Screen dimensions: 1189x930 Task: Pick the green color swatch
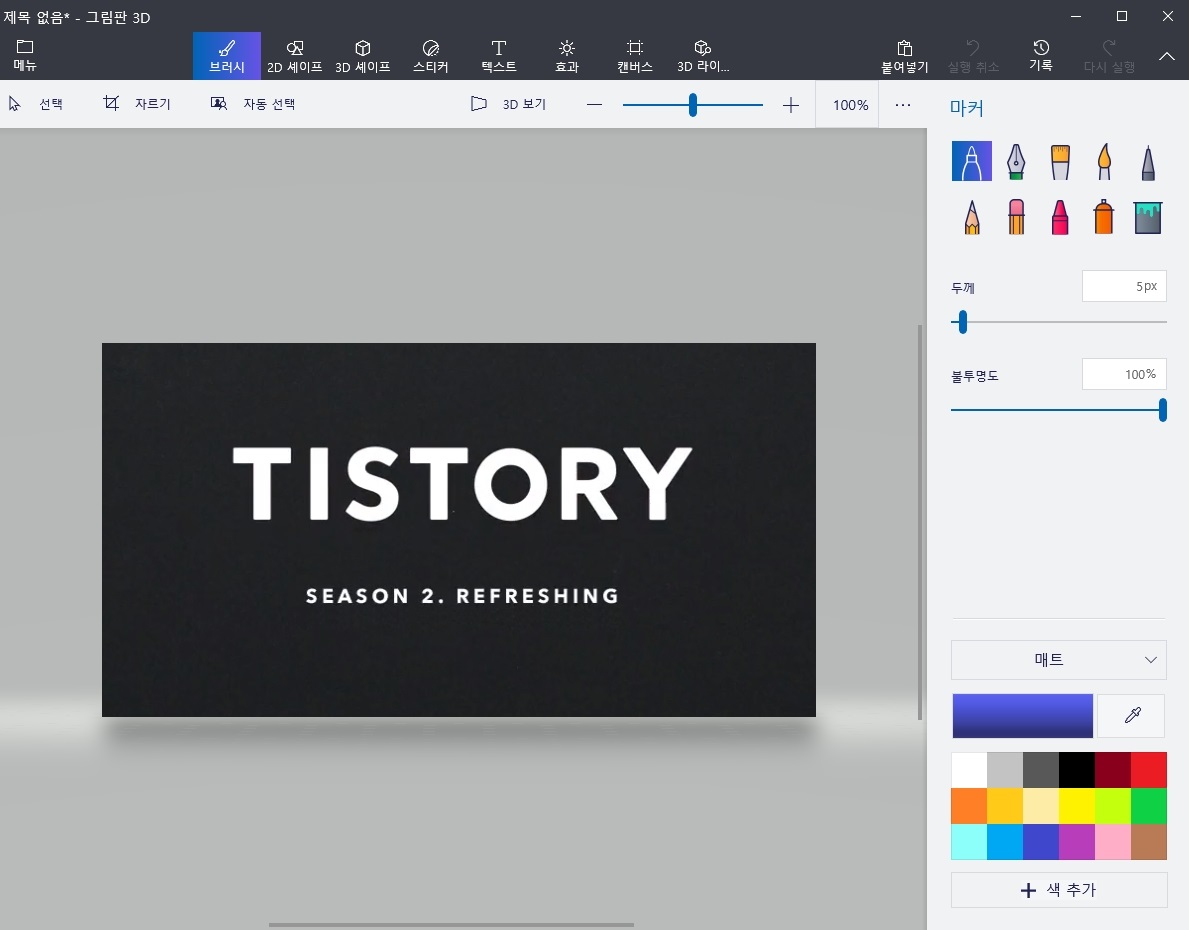(x=1149, y=806)
